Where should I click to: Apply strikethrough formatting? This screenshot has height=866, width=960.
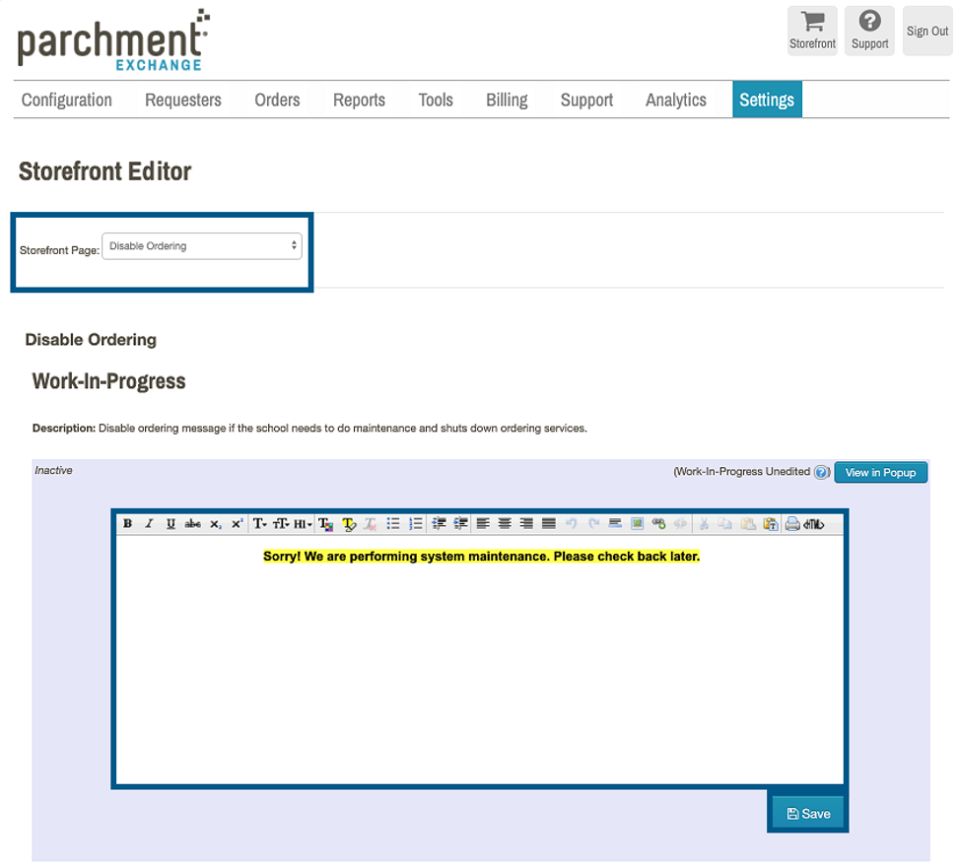(193, 524)
